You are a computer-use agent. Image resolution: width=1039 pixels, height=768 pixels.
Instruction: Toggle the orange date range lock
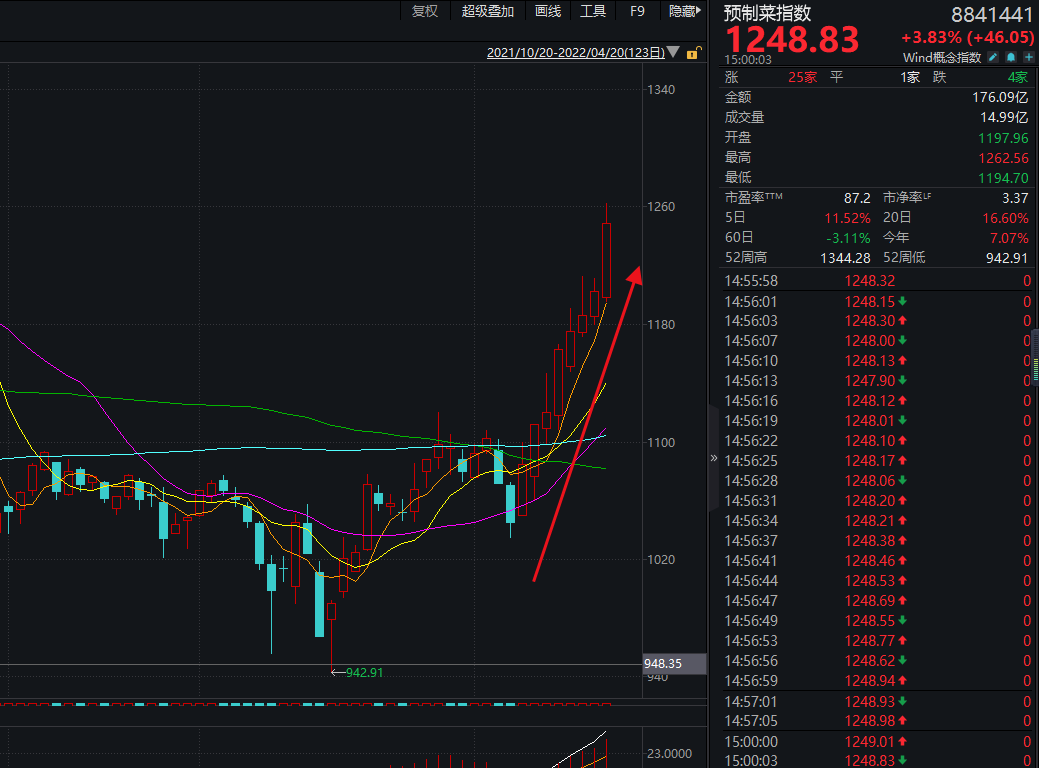[x=692, y=53]
